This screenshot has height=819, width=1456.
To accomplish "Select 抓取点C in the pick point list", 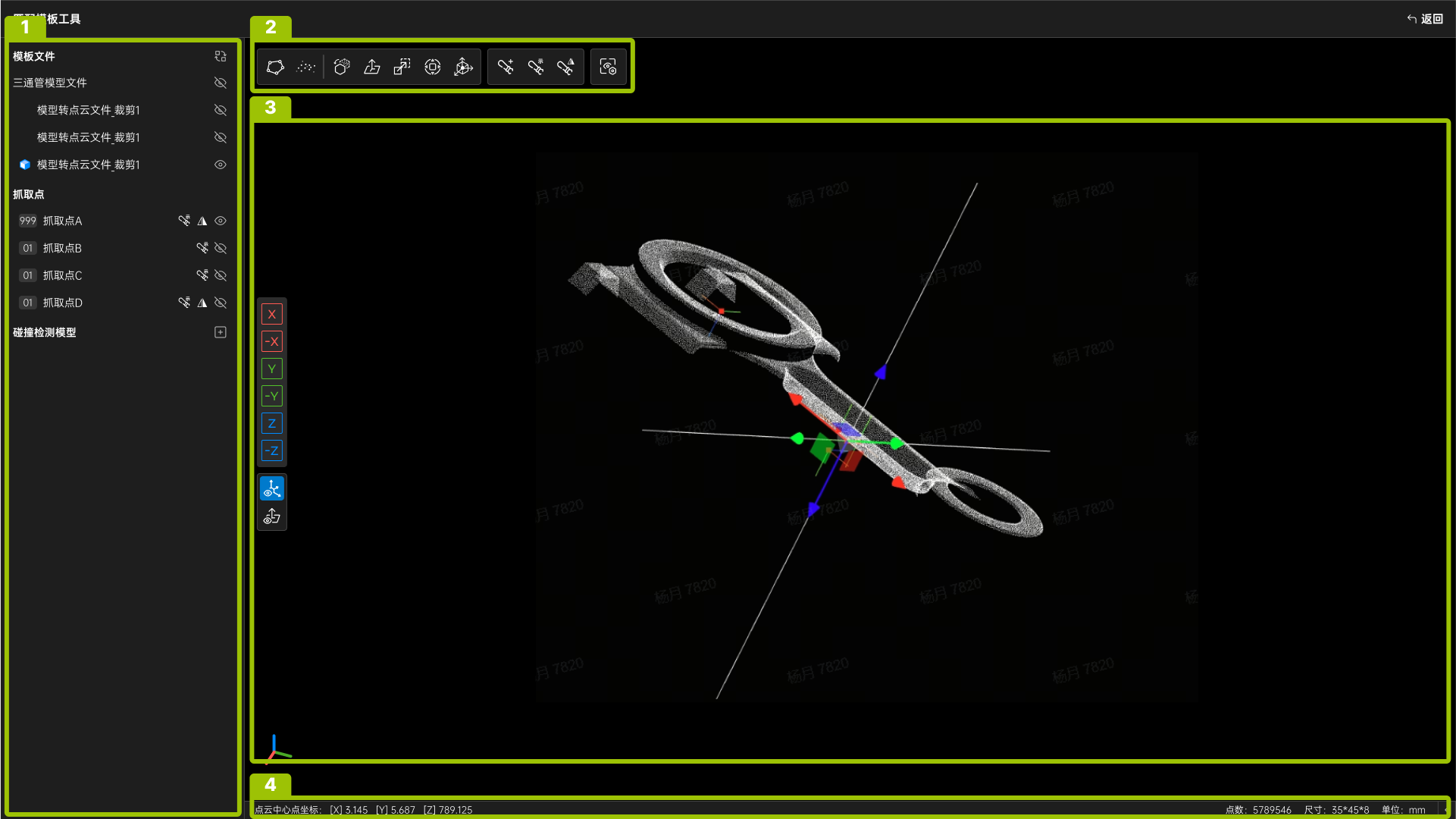I will pos(63,275).
